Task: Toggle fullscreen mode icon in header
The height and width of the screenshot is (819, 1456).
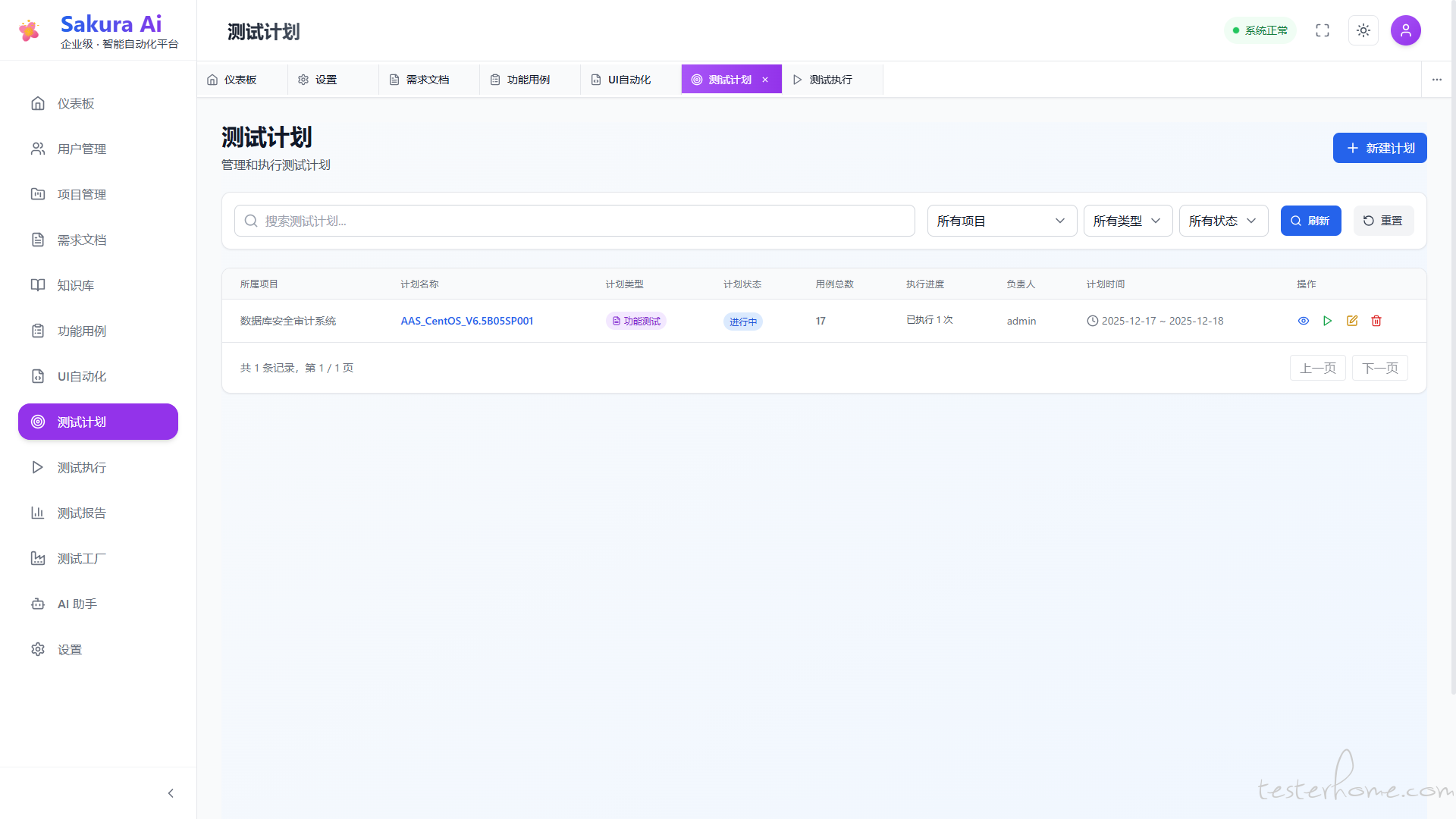Action: (1323, 30)
